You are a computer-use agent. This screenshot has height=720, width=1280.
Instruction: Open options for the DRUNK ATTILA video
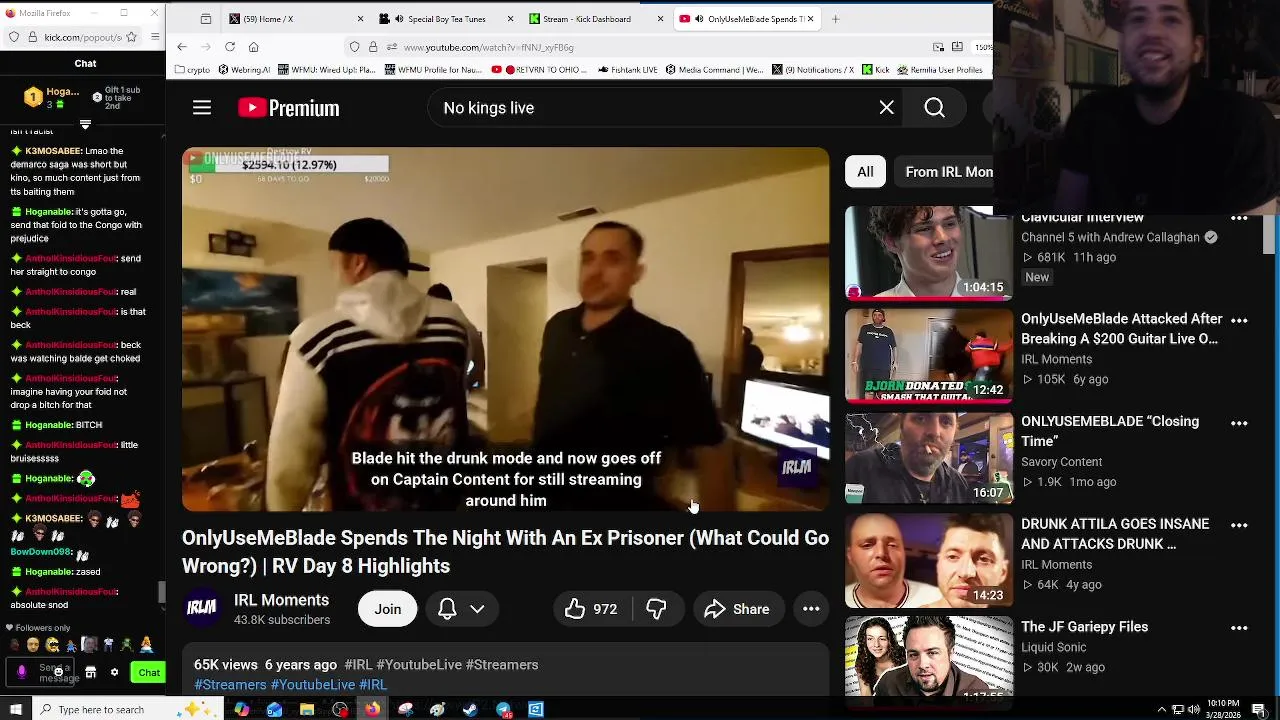tap(1239, 525)
